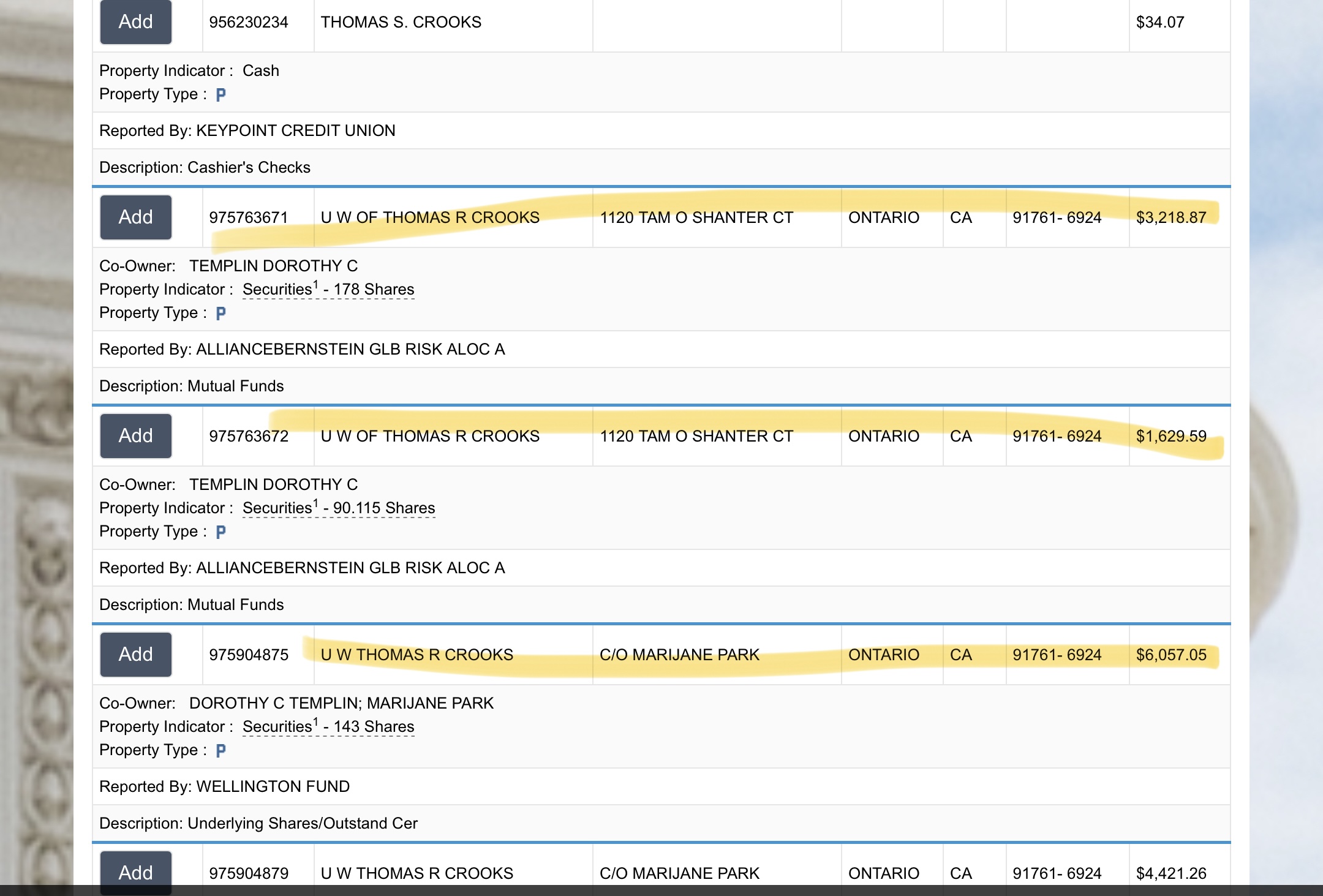Select U W OF THOMAS R CROOKS in row 975763671
This screenshot has width=1323, height=896.
(x=430, y=218)
